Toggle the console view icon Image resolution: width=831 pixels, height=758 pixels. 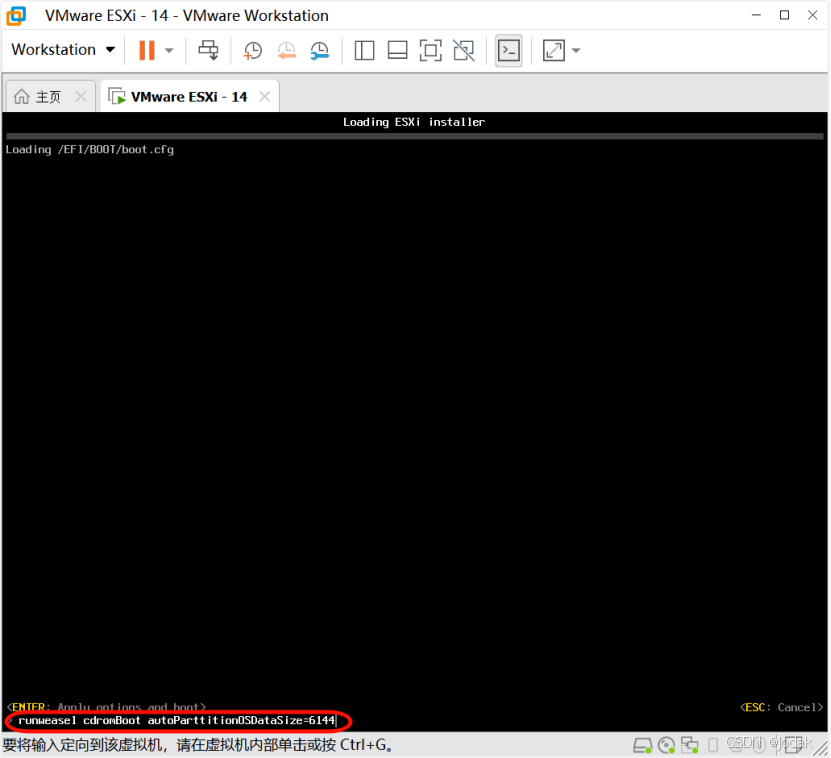[509, 51]
